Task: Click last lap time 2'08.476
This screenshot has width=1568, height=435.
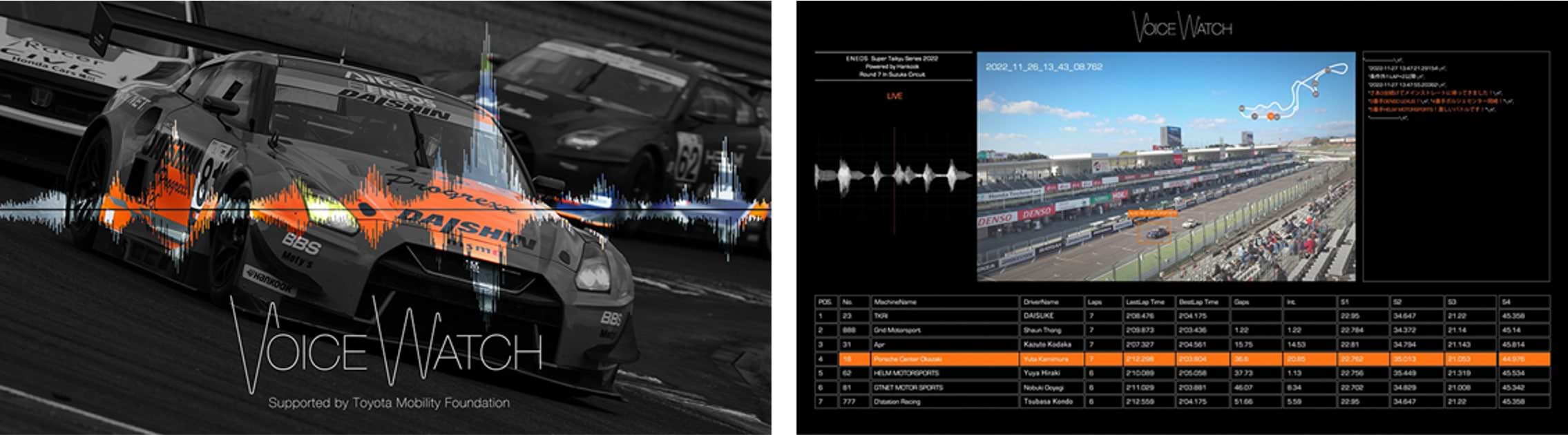Action: [x=1140, y=316]
